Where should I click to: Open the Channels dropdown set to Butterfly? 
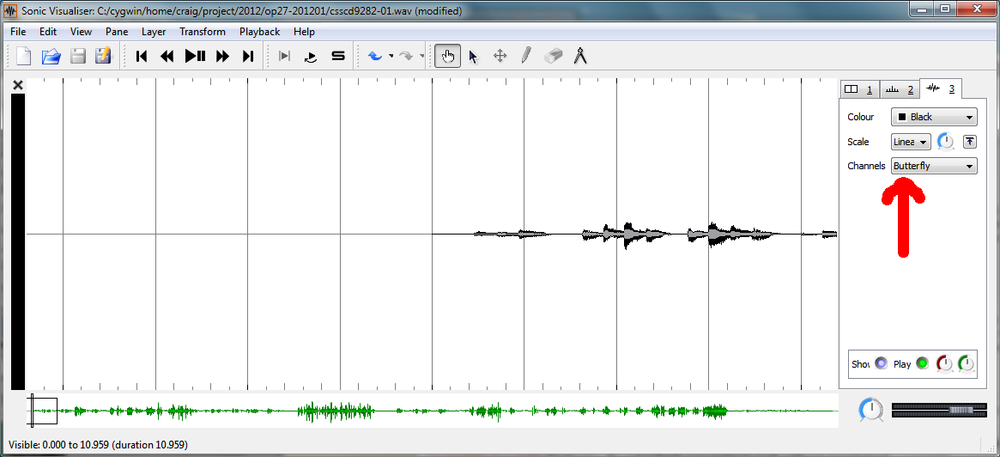click(934, 166)
